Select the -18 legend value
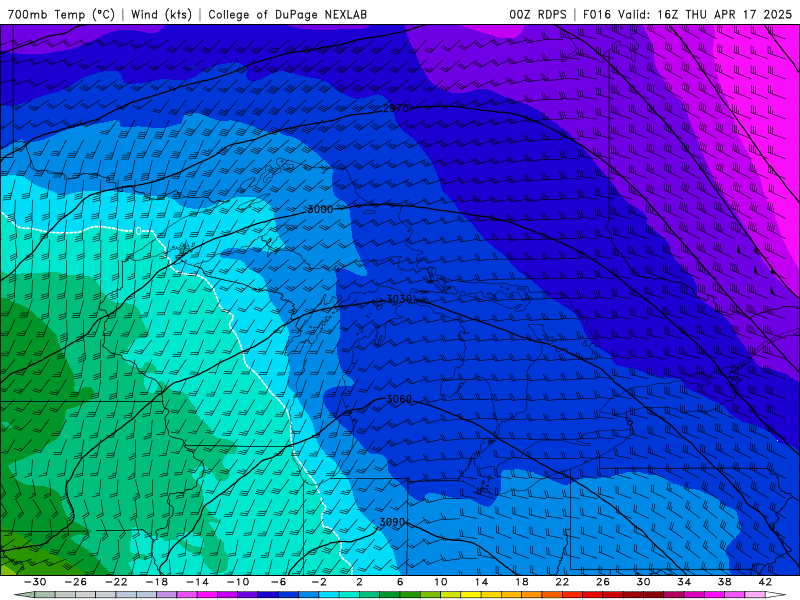 [x=157, y=582]
